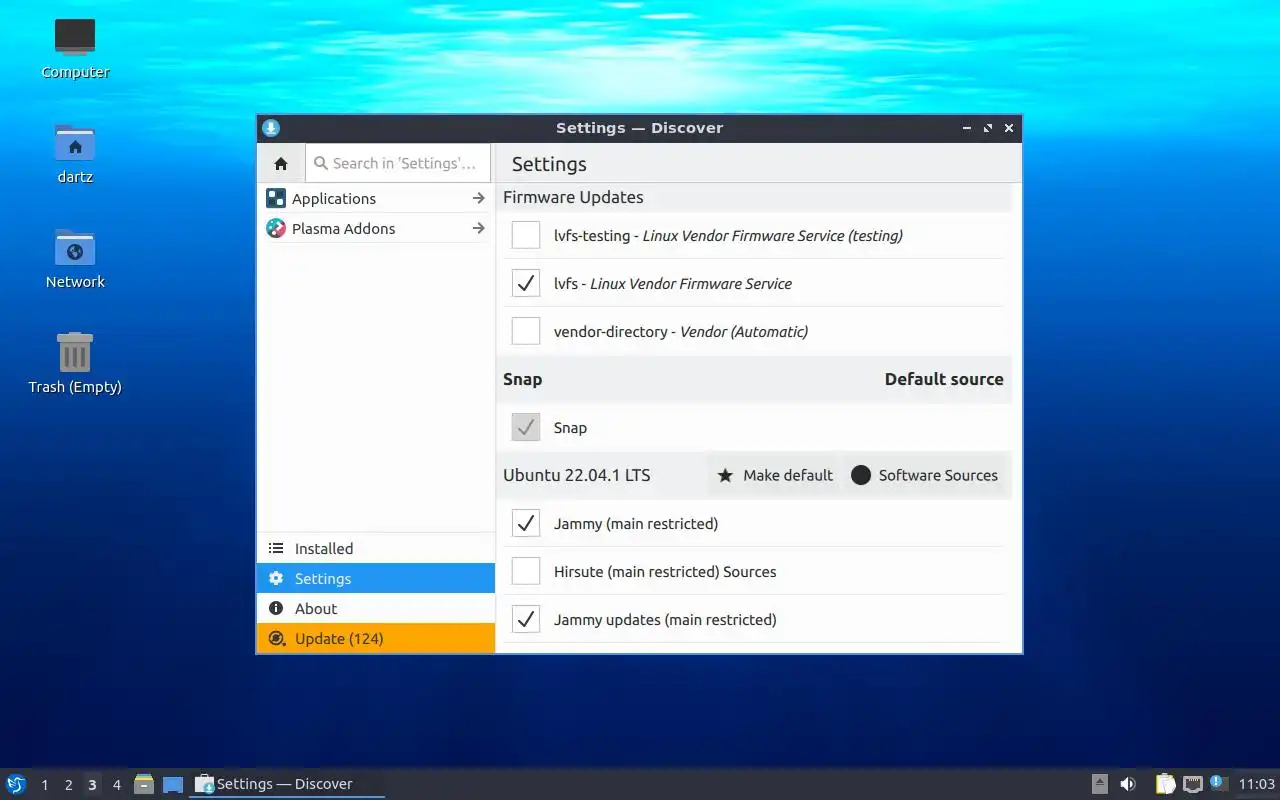
Task: Click the Applications category icon
Action: (276, 198)
